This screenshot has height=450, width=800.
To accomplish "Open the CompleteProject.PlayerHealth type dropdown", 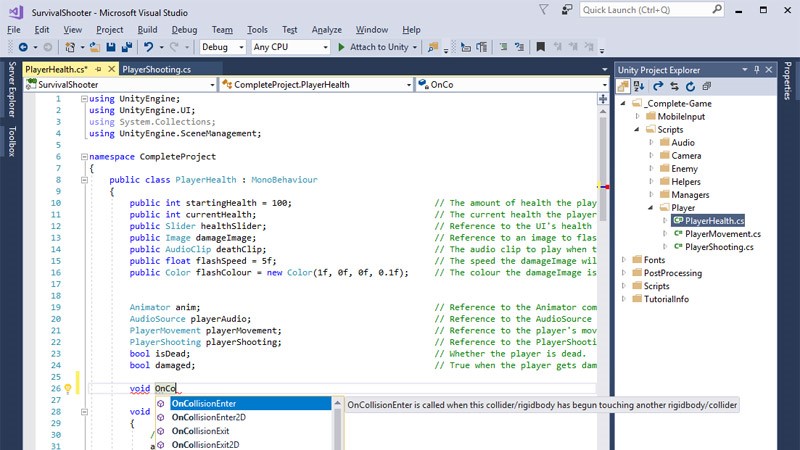I will pos(316,85).
